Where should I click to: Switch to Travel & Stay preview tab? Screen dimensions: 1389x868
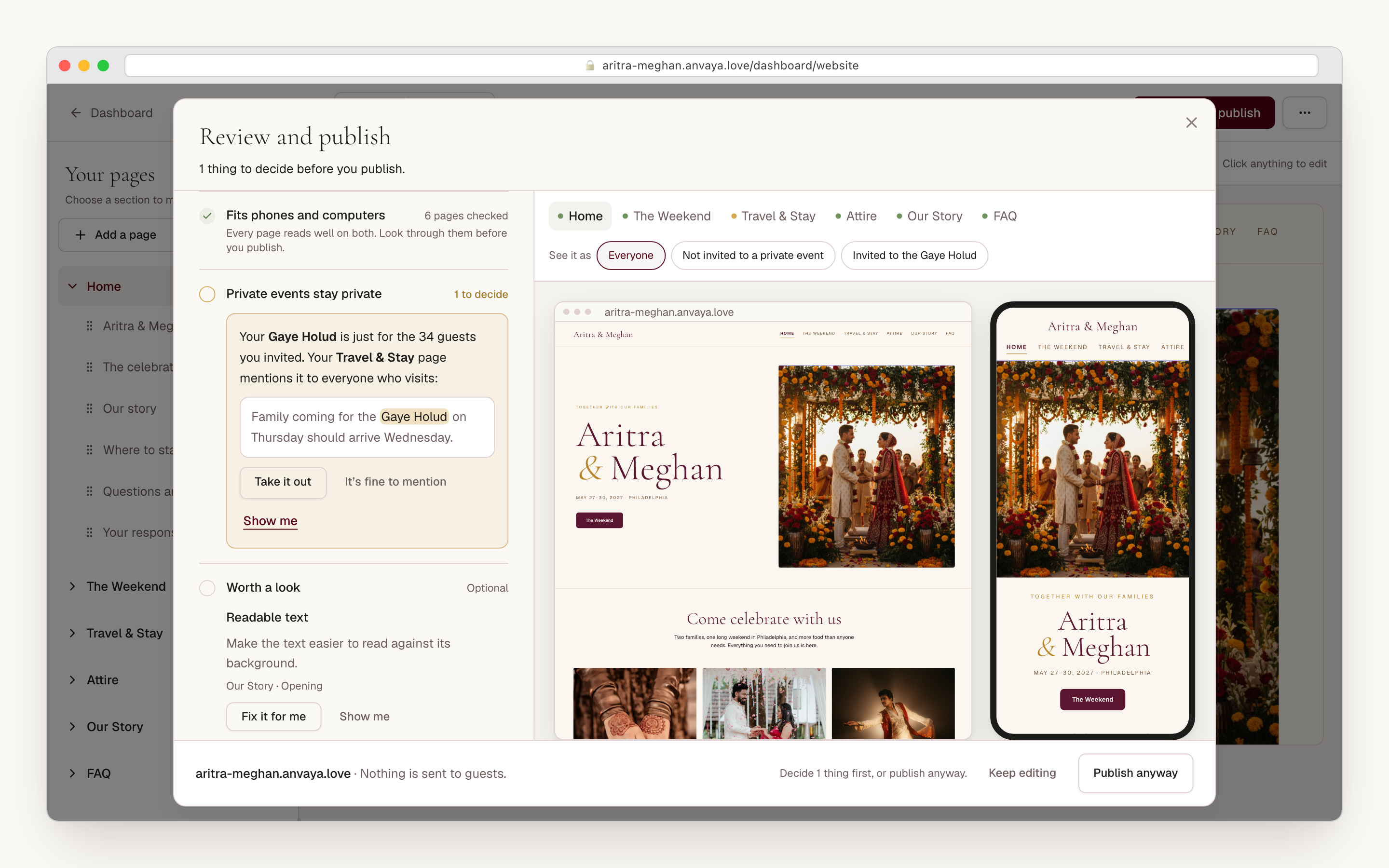point(773,217)
